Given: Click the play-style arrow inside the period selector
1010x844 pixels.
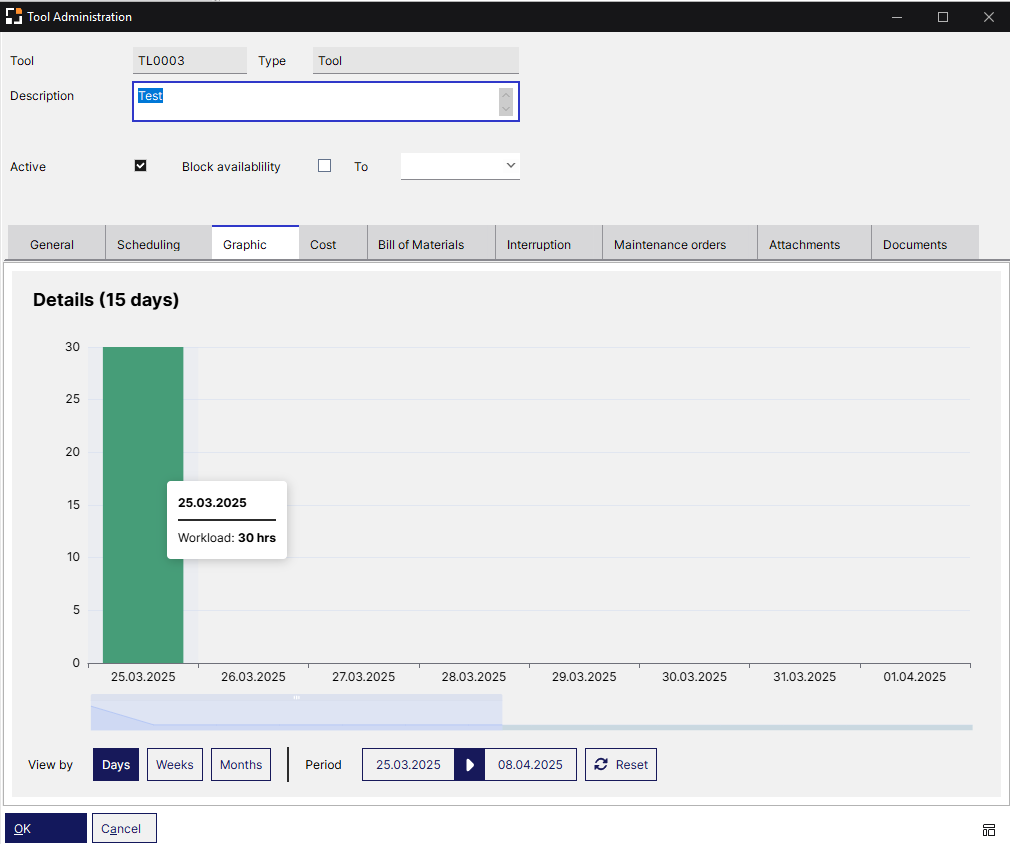Looking at the screenshot, I should [x=470, y=764].
